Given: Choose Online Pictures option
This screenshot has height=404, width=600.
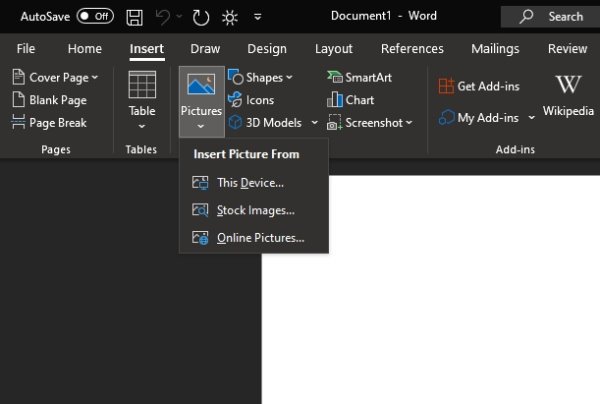Looking at the screenshot, I should click(x=260, y=238).
